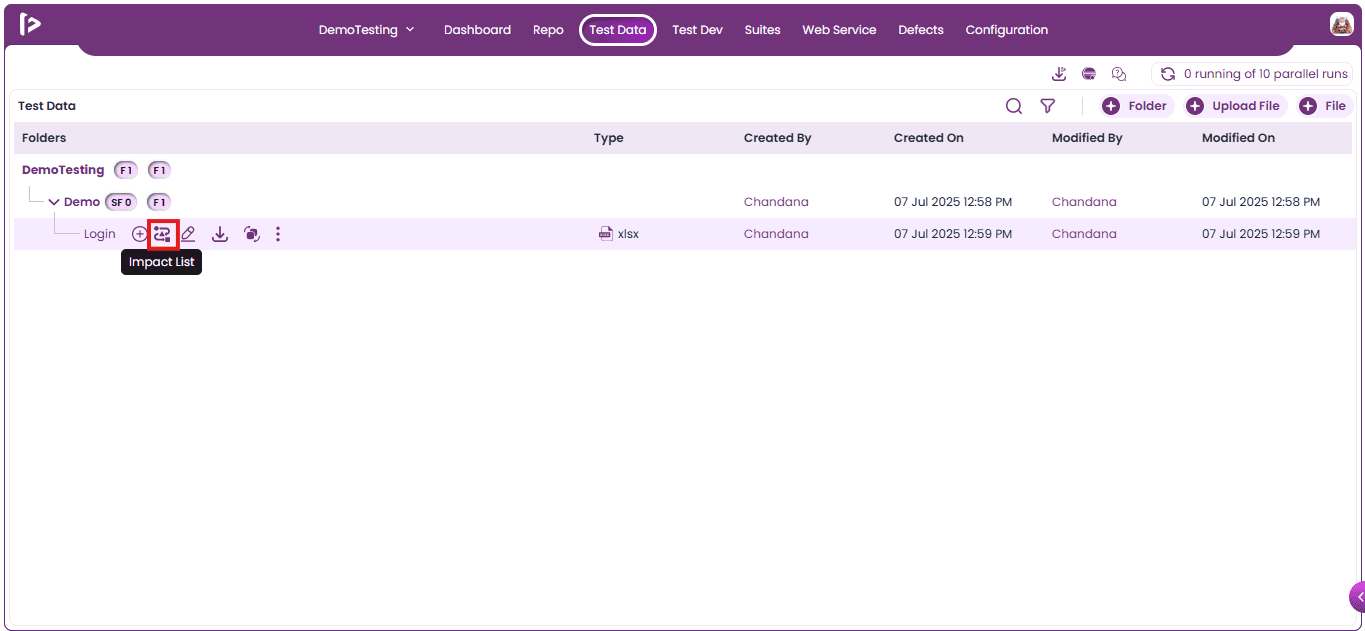Click the Modified On column header
Image resolution: width=1365 pixels, height=631 pixels.
coord(1238,138)
